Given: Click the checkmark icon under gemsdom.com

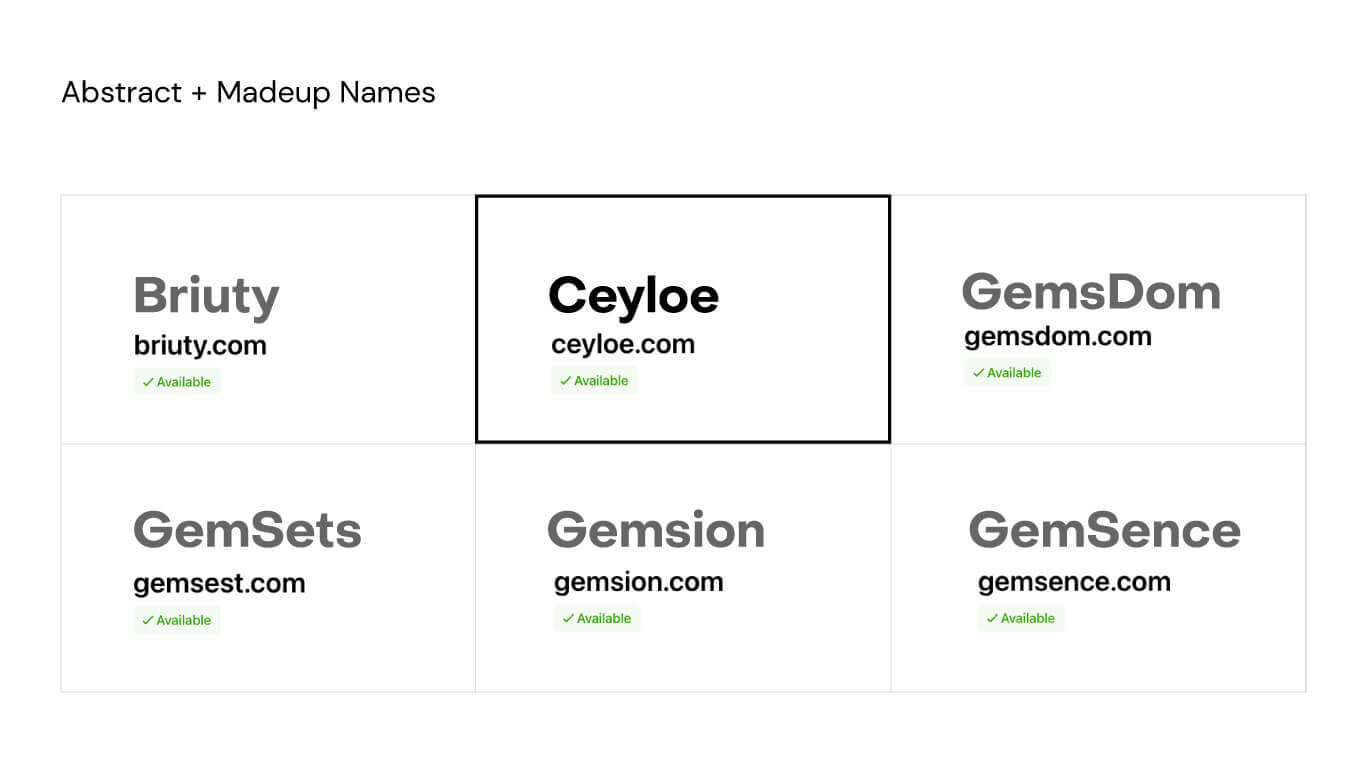Looking at the screenshot, I should 978,373.
